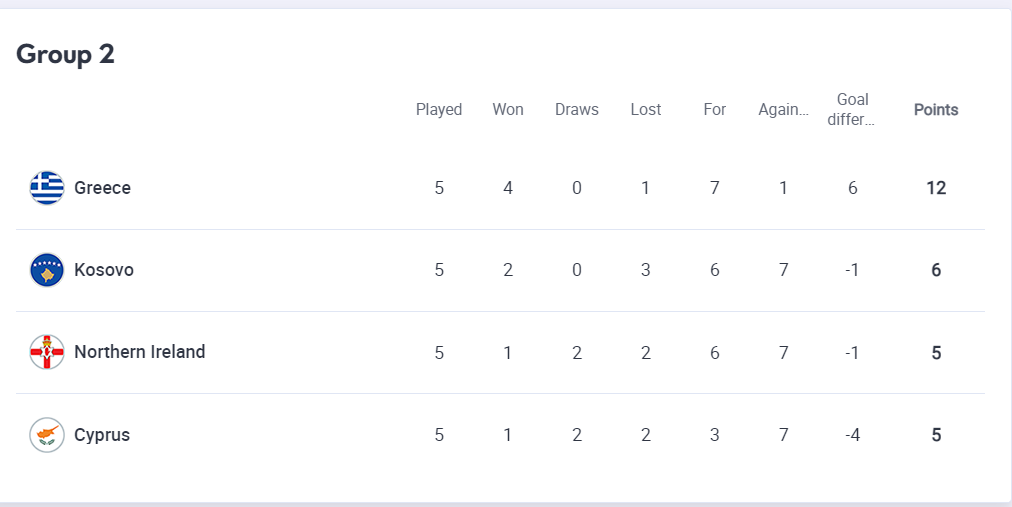Click the Greece flag icon
The image size is (1012, 507).
coord(47,188)
